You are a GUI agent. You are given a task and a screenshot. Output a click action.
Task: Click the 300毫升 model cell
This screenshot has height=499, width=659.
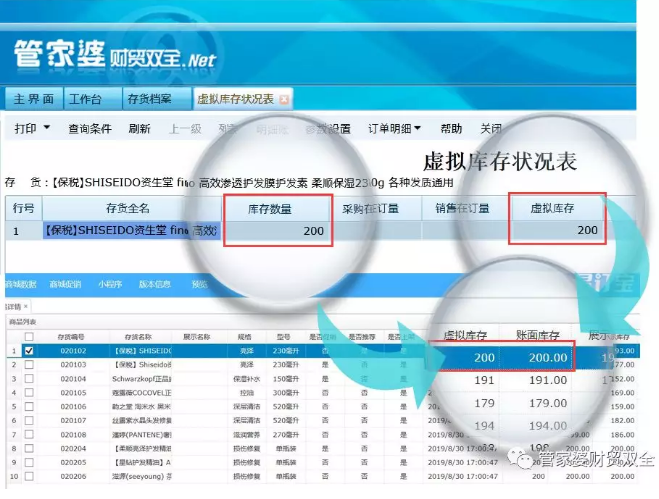[286, 393]
